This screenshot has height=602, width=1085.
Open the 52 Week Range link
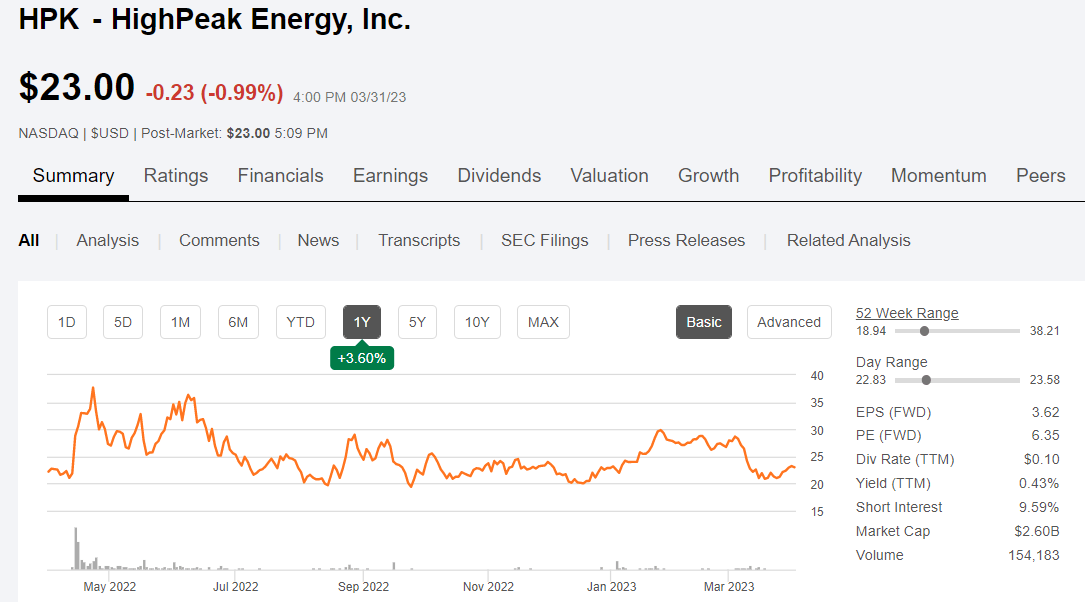tap(906, 312)
